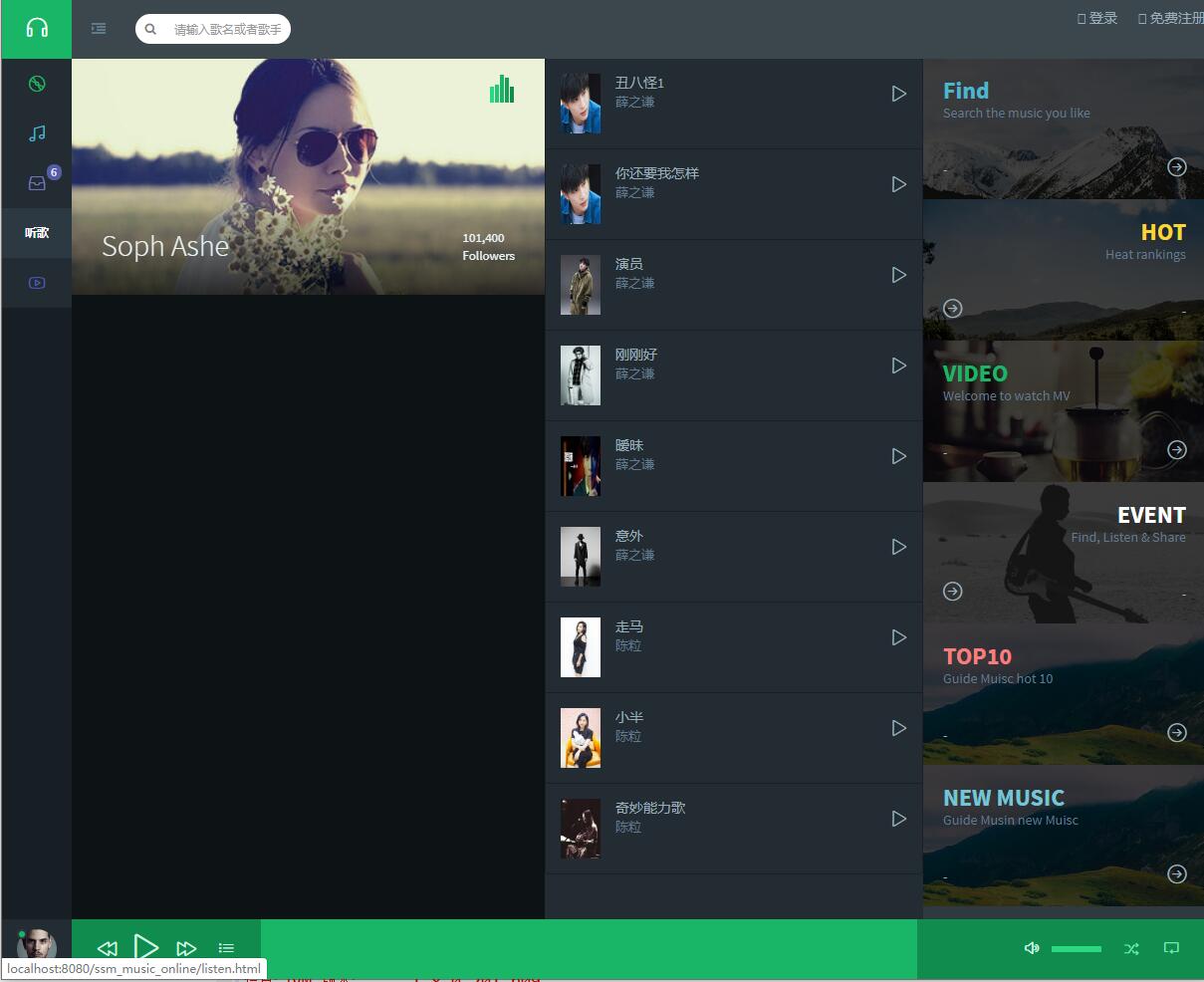Click artist 陈粒 under 走马

coord(628,645)
